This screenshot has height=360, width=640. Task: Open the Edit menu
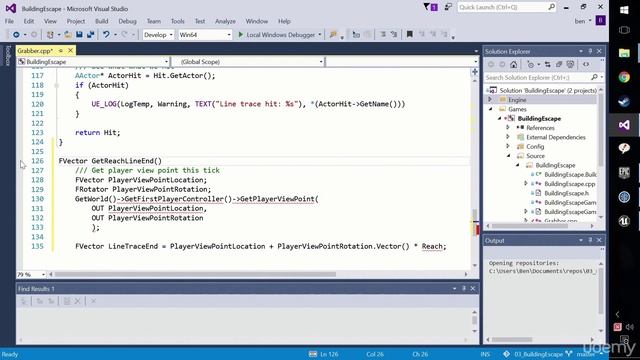pos(29,21)
